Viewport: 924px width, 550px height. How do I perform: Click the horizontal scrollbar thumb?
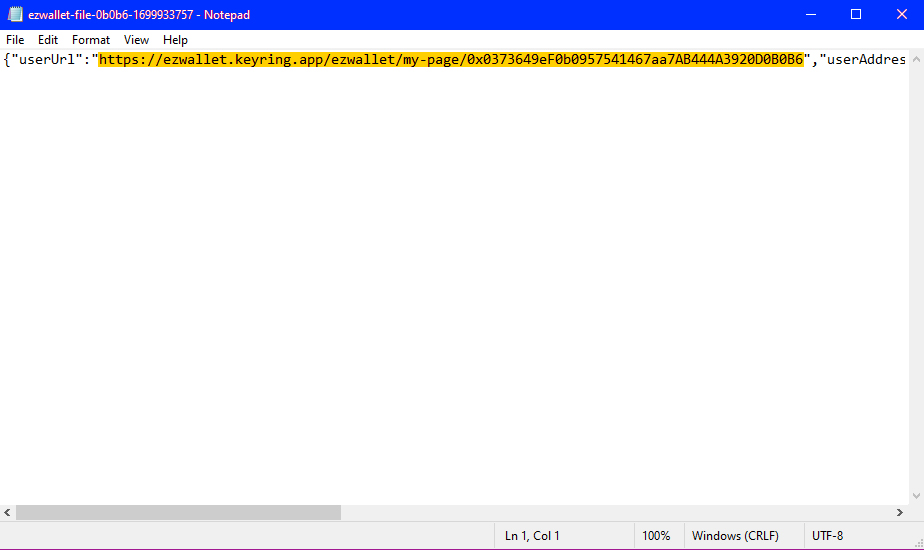click(178, 513)
